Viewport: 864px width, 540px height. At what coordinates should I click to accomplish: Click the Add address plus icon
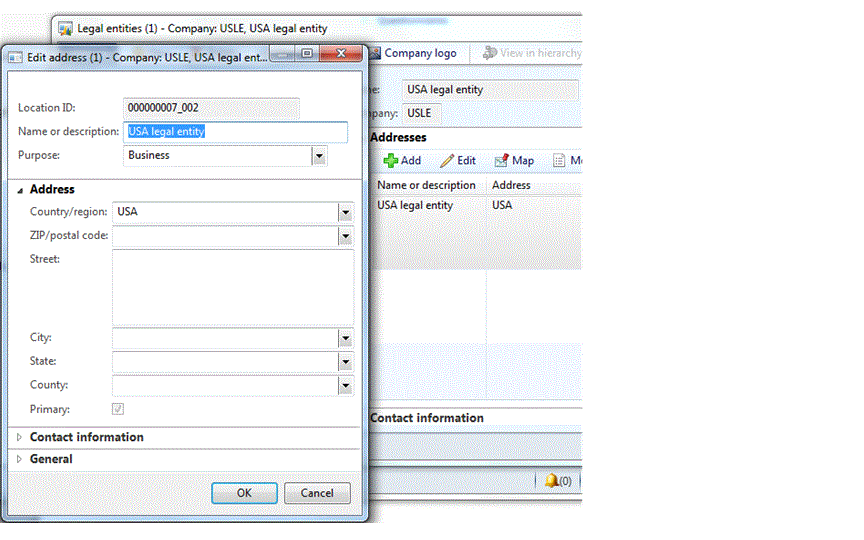(x=391, y=160)
